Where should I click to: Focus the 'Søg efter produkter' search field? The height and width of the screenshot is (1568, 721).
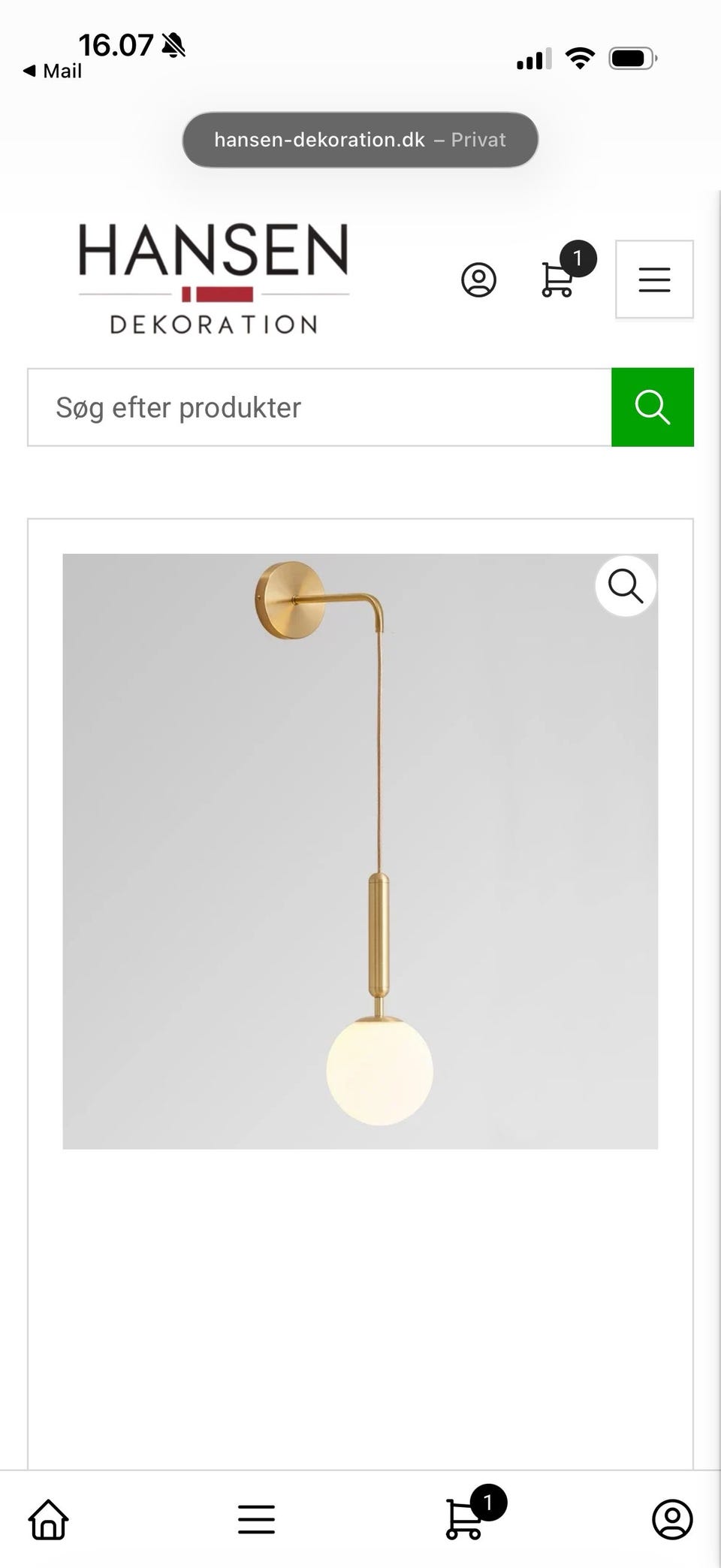coord(320,407)
